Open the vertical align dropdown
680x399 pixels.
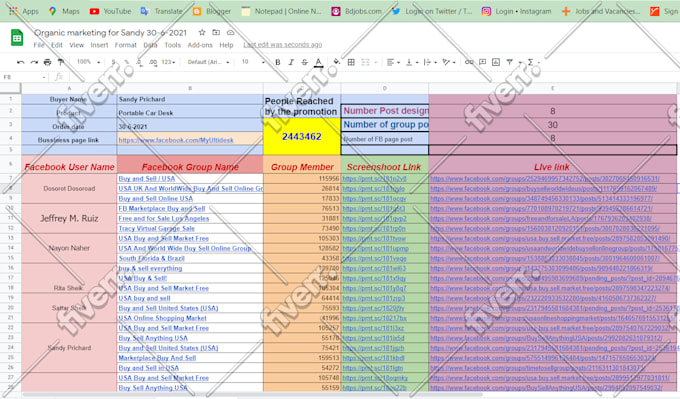[x=411, y=62]
